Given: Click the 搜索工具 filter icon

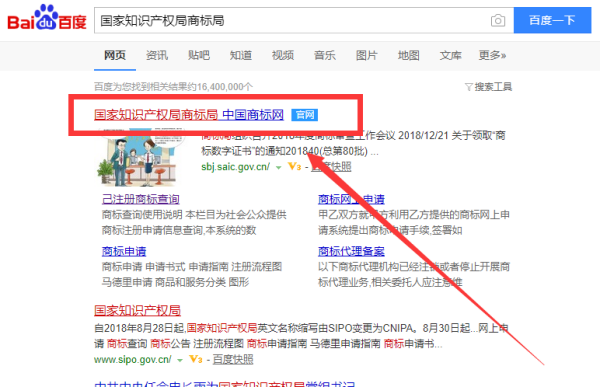Looking at the screenshot, I should pos(468,87).
